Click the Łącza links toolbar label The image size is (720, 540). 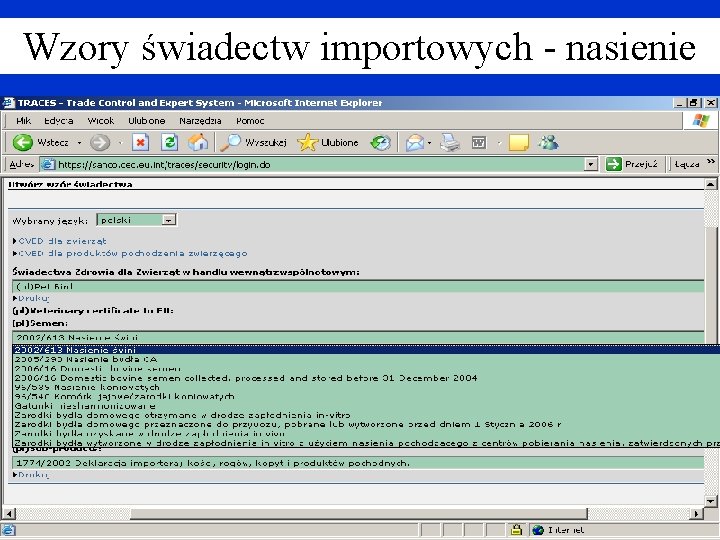coord(687,164)
